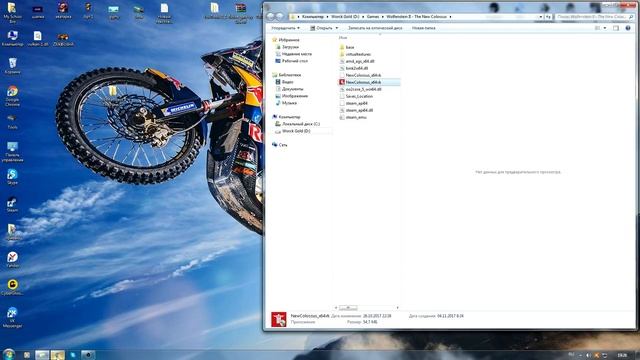Click the Explorer search field
640x360 pixels.
tap(594, 17)
